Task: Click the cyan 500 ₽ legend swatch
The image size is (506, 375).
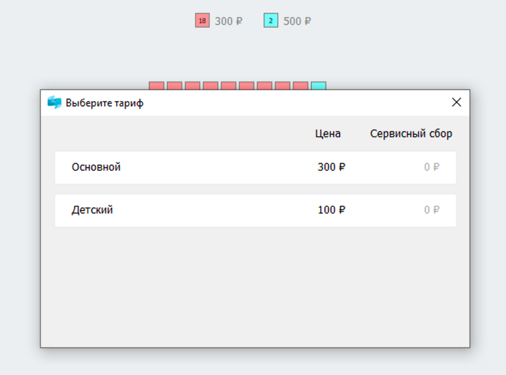Action: point(271,21)
